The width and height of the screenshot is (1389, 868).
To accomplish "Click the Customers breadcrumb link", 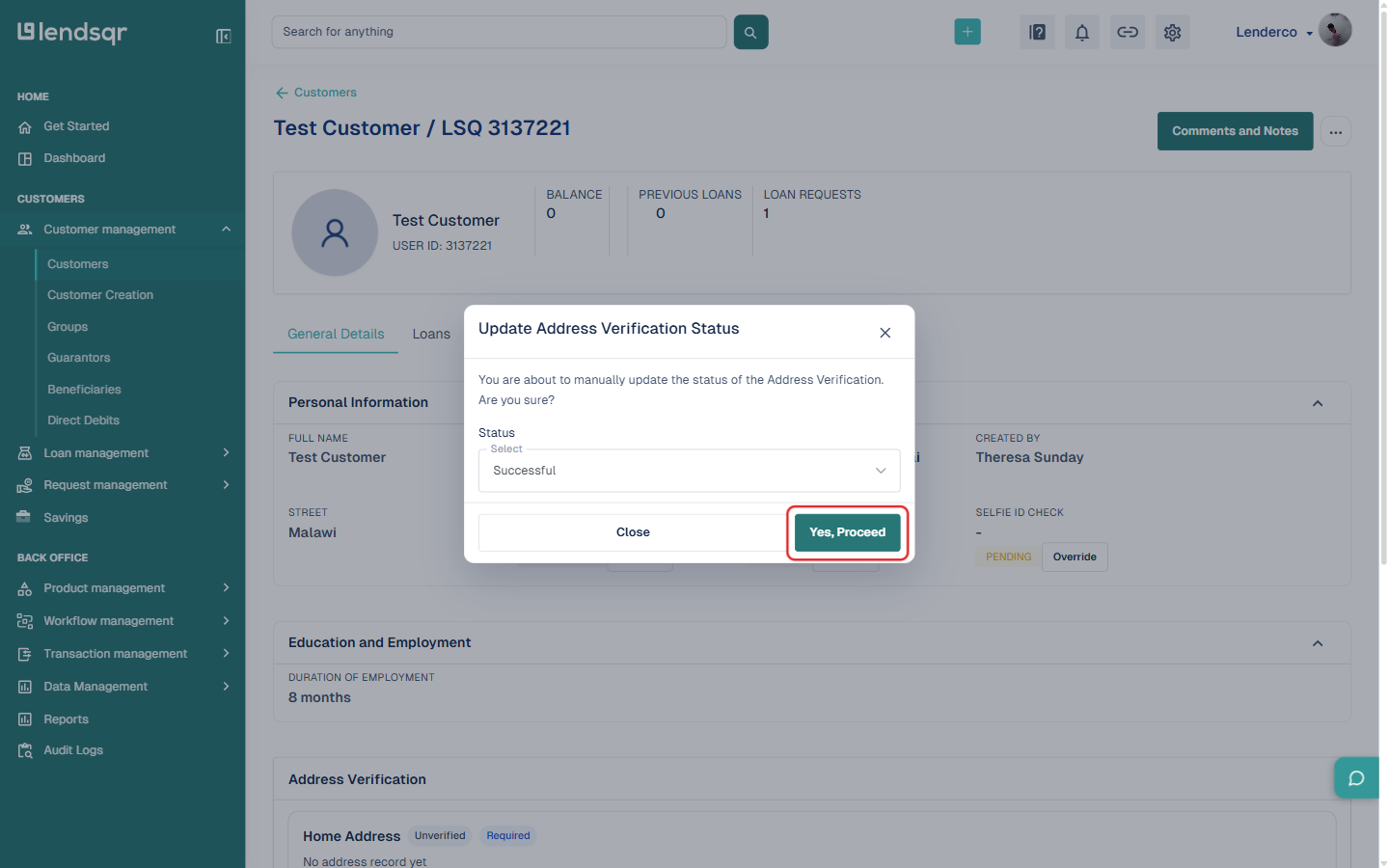I will point(325,93).
